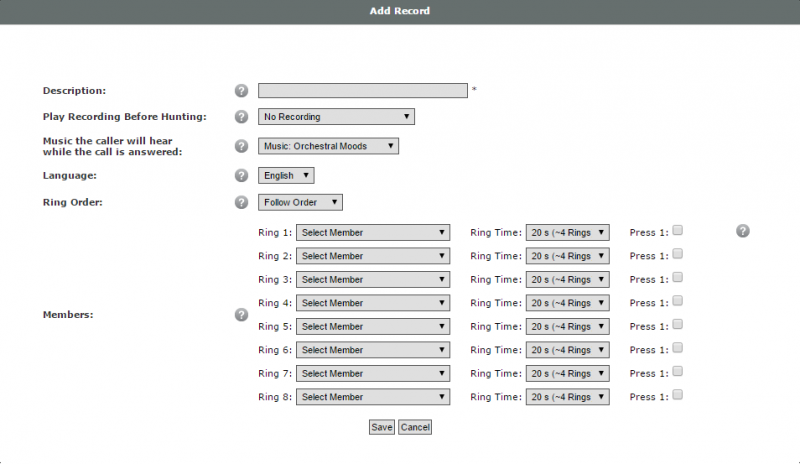Toggle Press 1 checkbox for Ring 8

click(x=678, y=395)
